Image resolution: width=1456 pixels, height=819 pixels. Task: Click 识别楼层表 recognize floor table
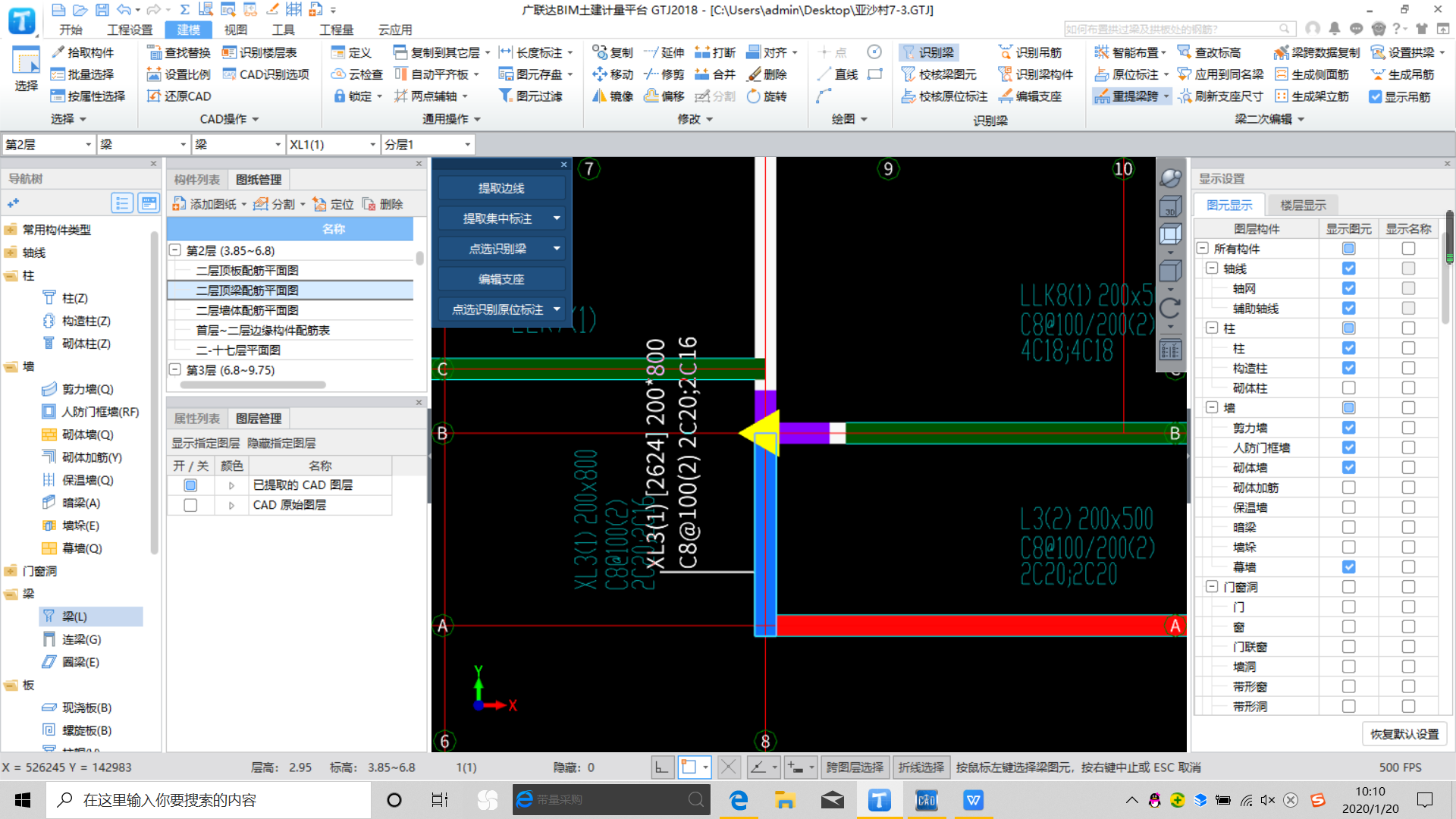pyautogui.click(x=259, y=52)
